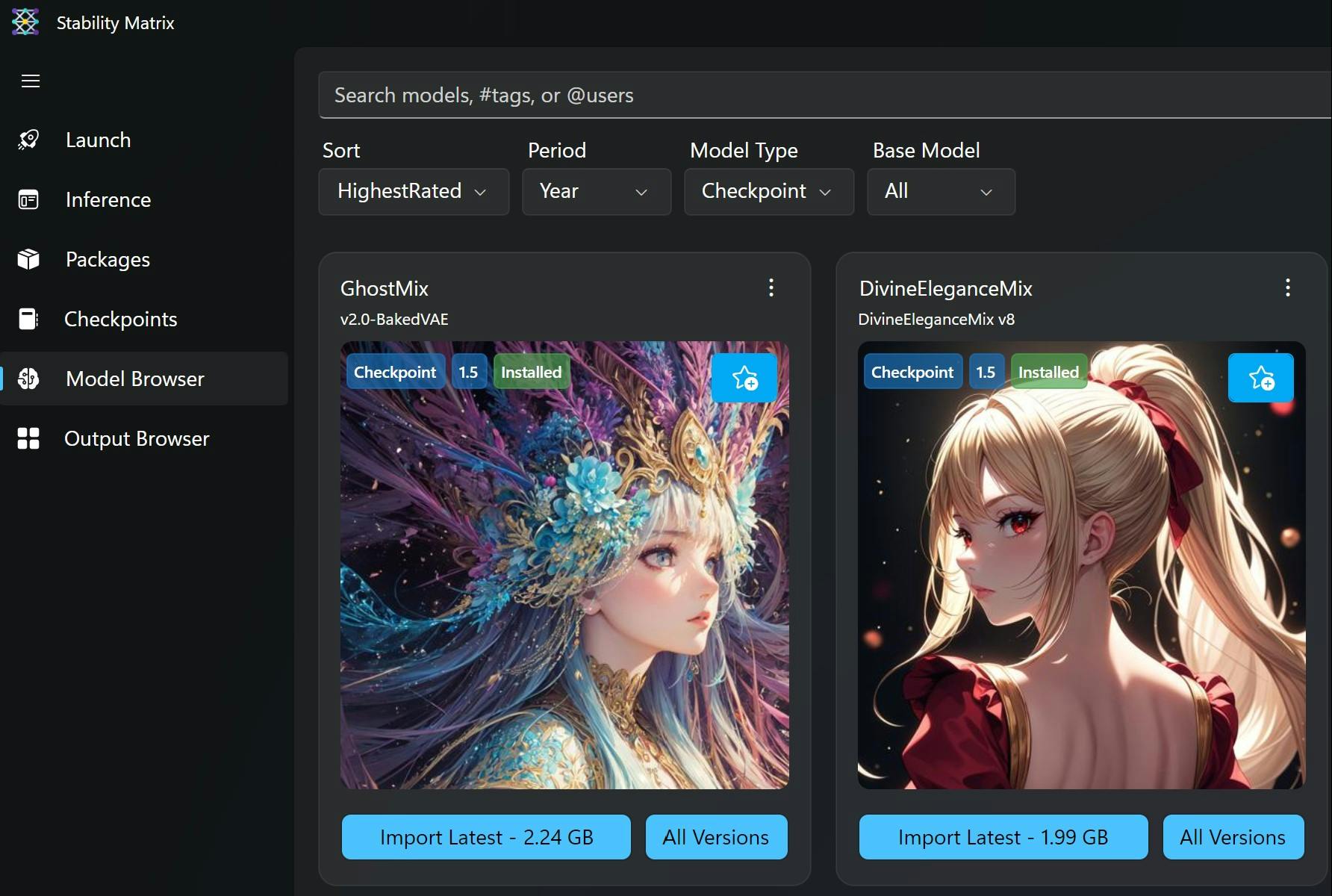1332x896 pixels.
Task: Click the Year dropdown chevron
Action: tap(641, 193)
